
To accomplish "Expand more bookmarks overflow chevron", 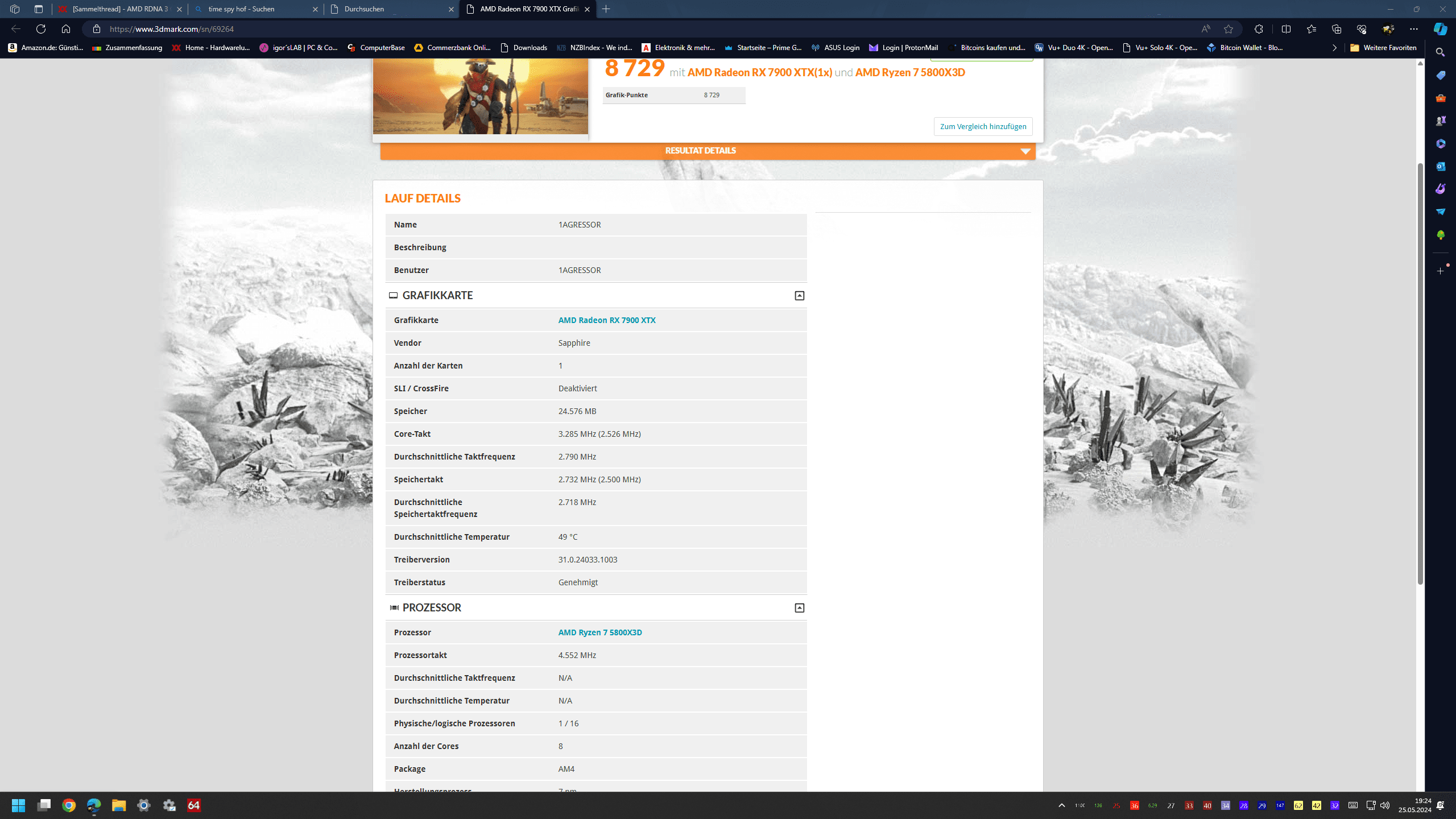I will [1334, 48].
